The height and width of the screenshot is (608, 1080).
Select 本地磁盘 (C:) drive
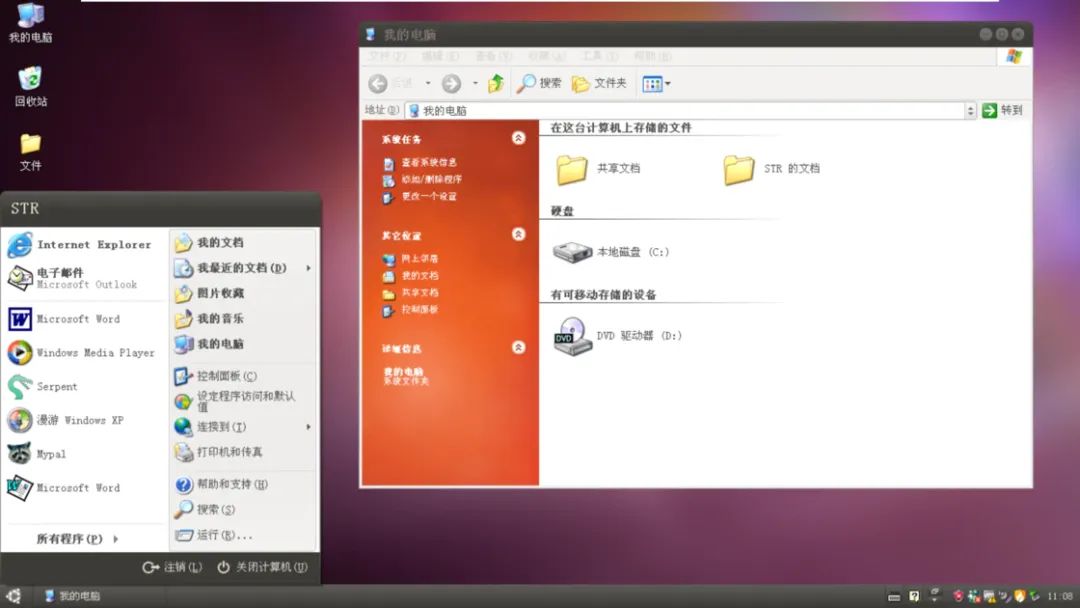pyautogui.click(x=610, y=252)
